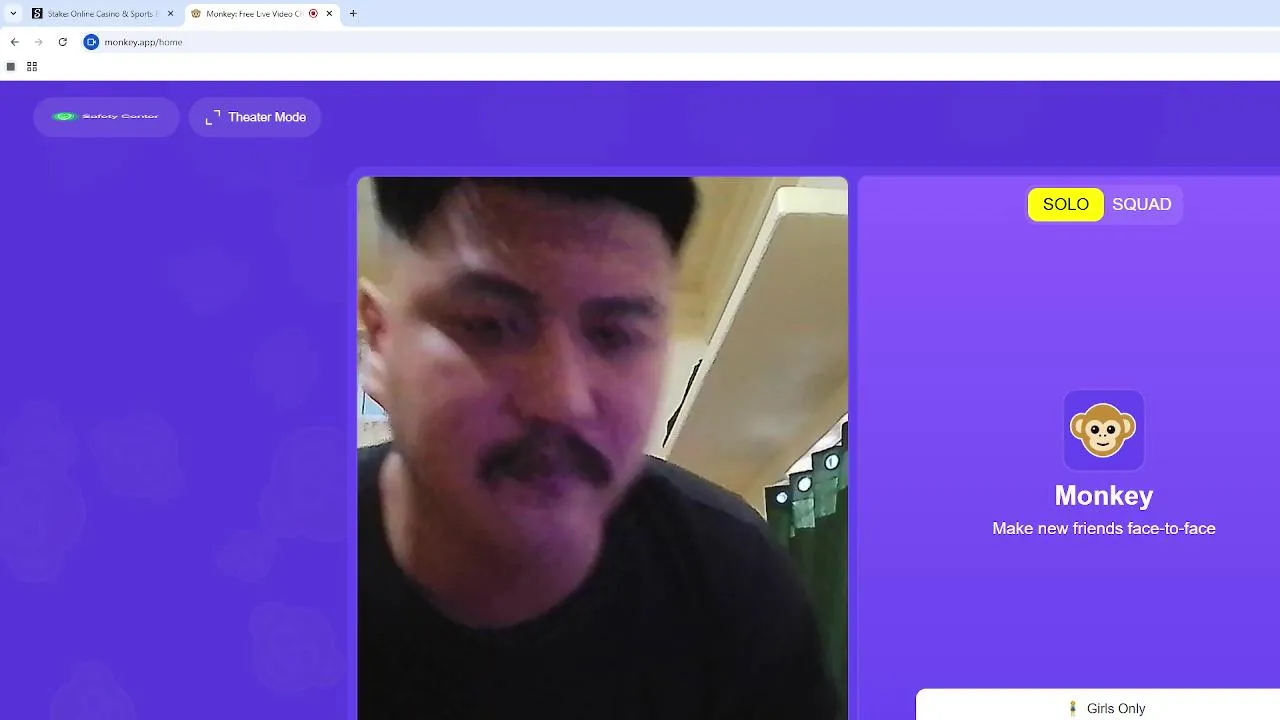Select the Monkey Free Live Video tab

click(262, 14)
